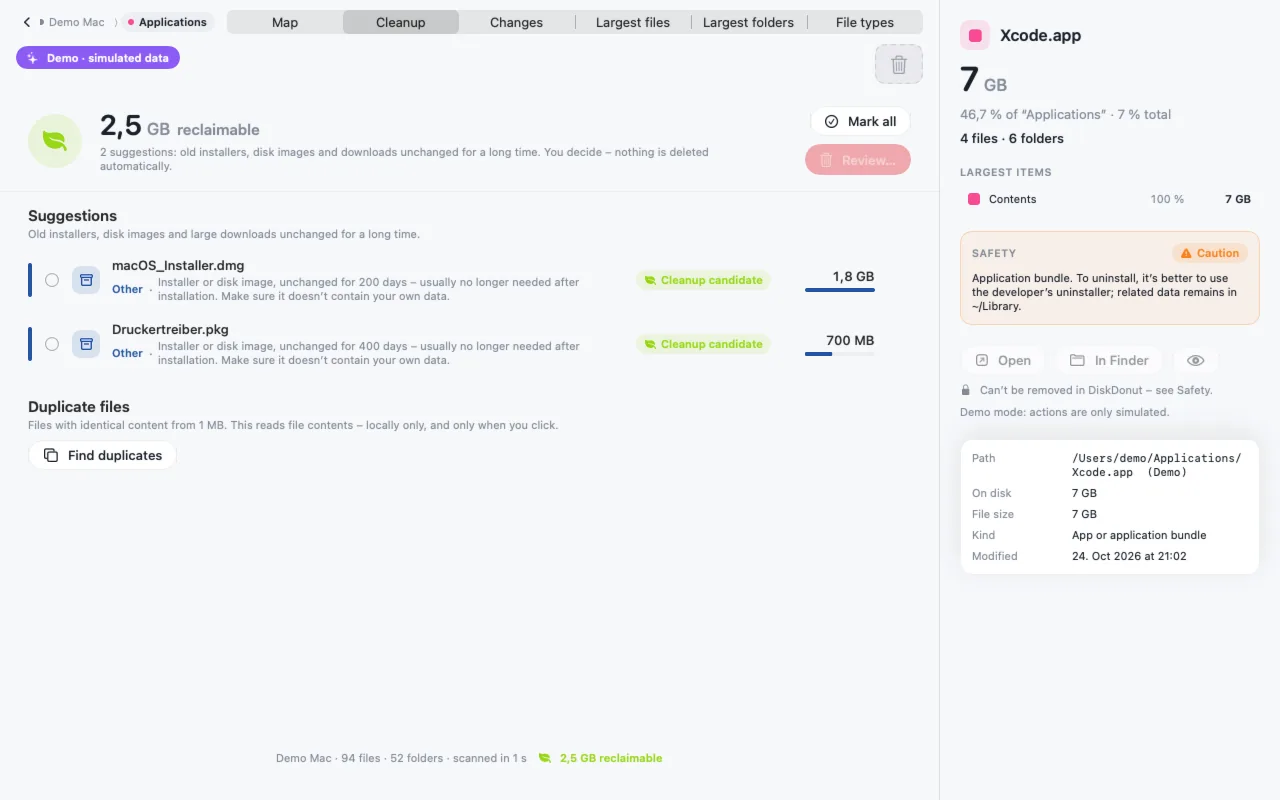Screen dimensions: 1280x800
Task: Click Contents row in Largest Items
Action: pyautogui.click(x=1109, y=199)
